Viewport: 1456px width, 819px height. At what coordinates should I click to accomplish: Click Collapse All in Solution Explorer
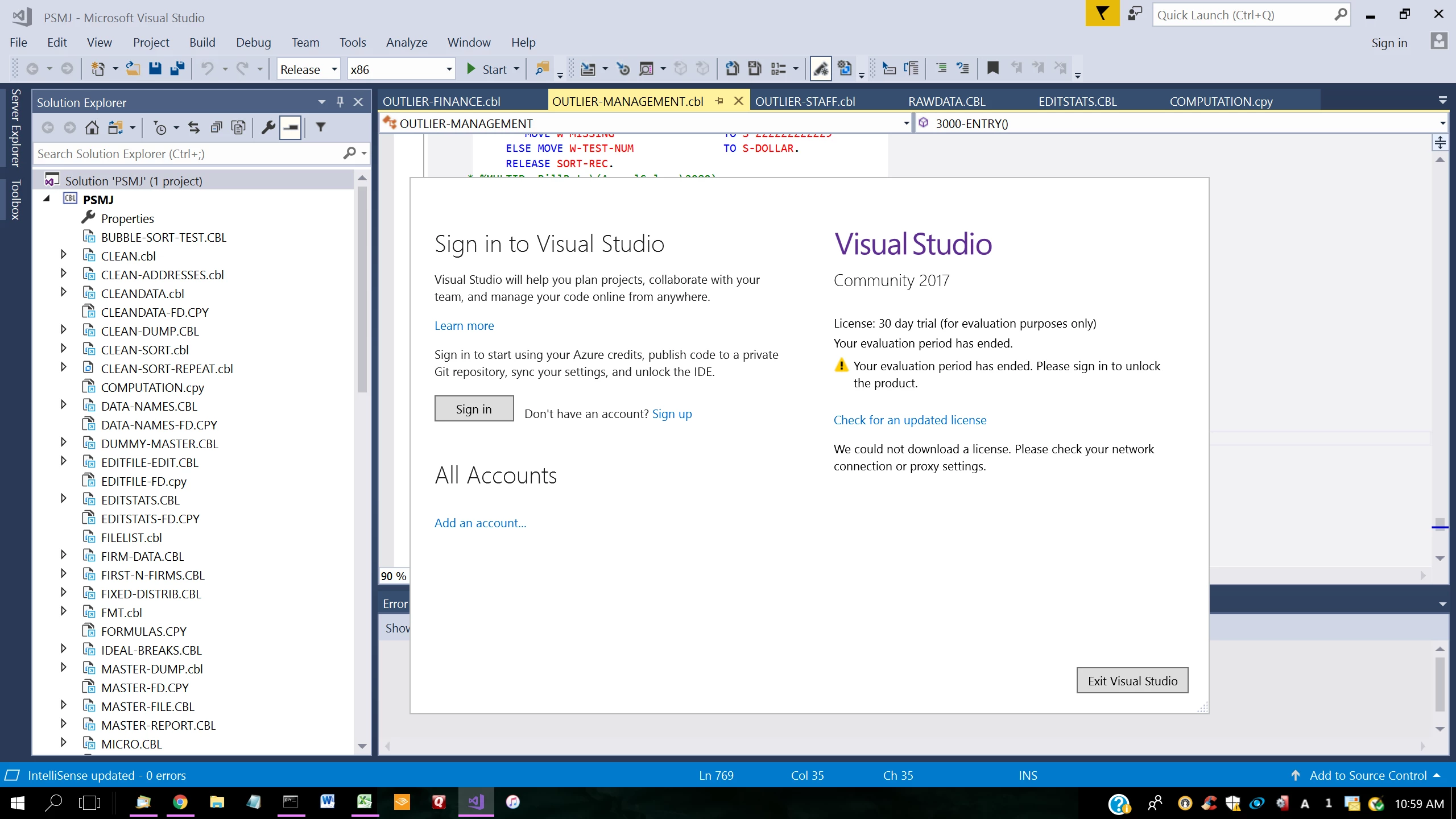[x=216, y=127]
